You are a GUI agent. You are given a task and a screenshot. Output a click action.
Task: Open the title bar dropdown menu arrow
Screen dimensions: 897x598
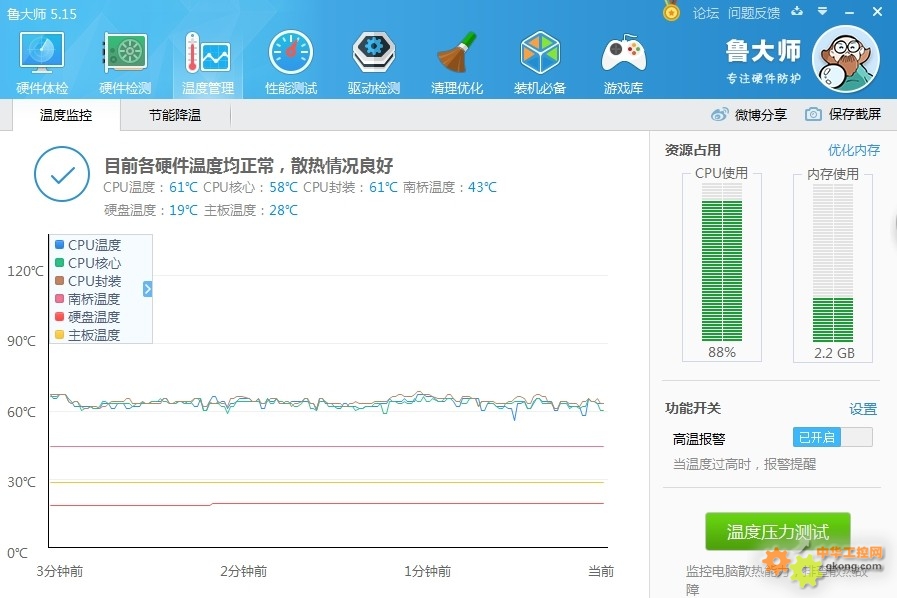click(x=823, y=11)
